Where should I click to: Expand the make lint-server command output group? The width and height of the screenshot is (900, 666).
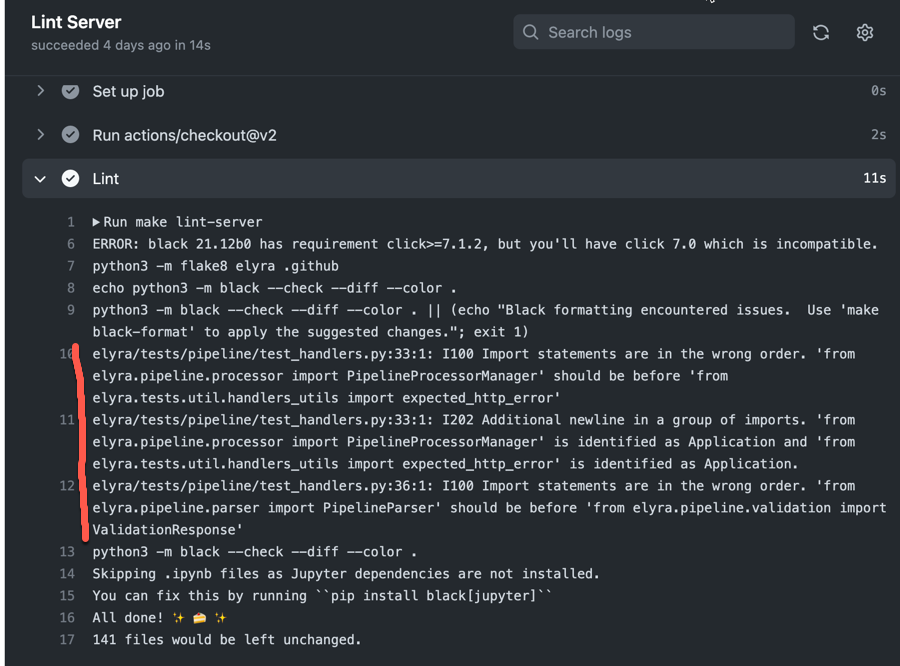tap(95, 221)
